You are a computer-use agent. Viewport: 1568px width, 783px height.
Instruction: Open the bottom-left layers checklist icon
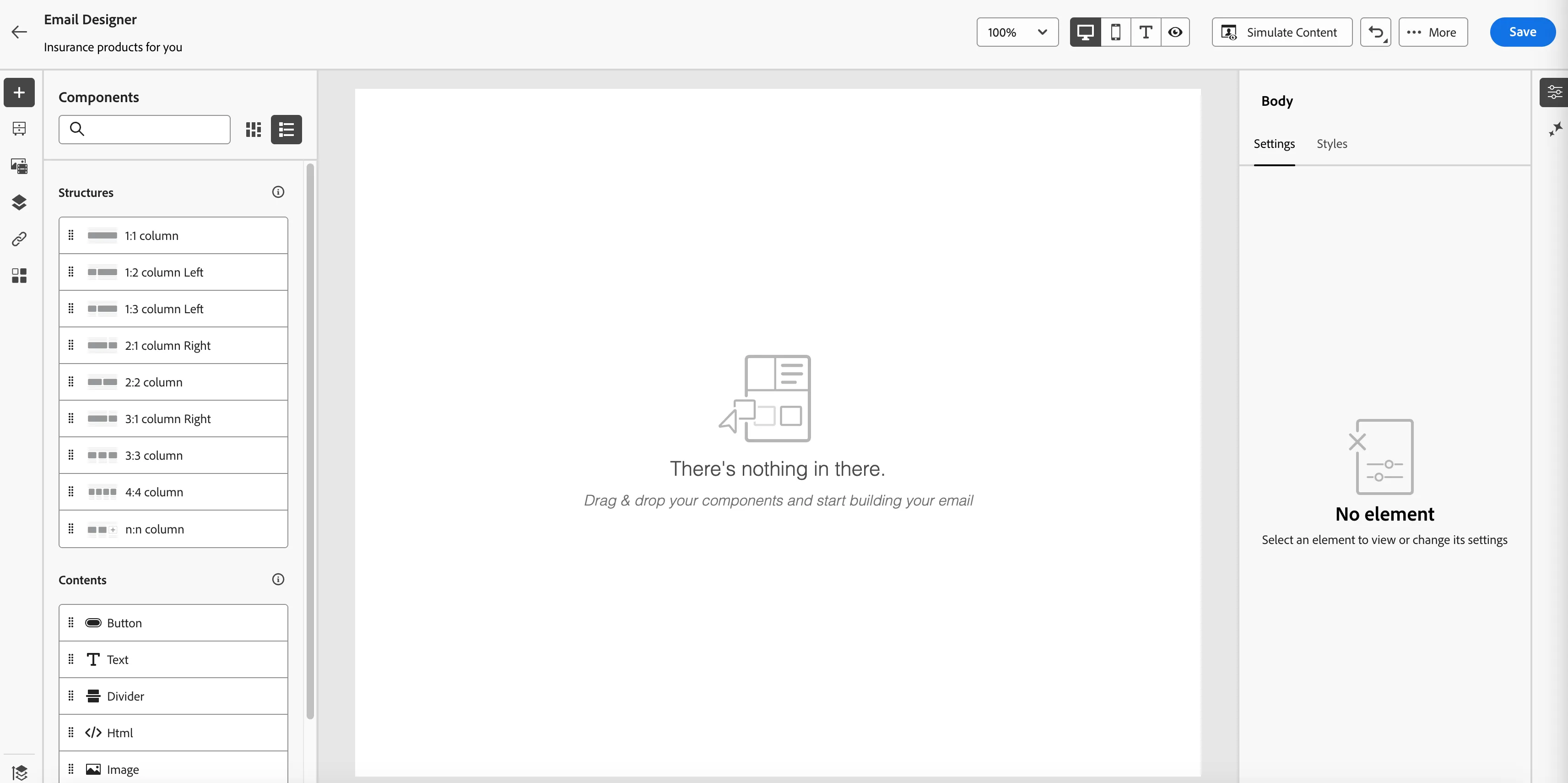click(19, 772)
